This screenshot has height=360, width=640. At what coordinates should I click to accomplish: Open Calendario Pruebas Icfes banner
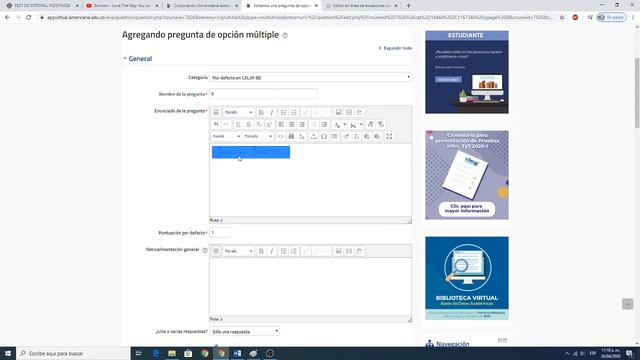(467, 175)
